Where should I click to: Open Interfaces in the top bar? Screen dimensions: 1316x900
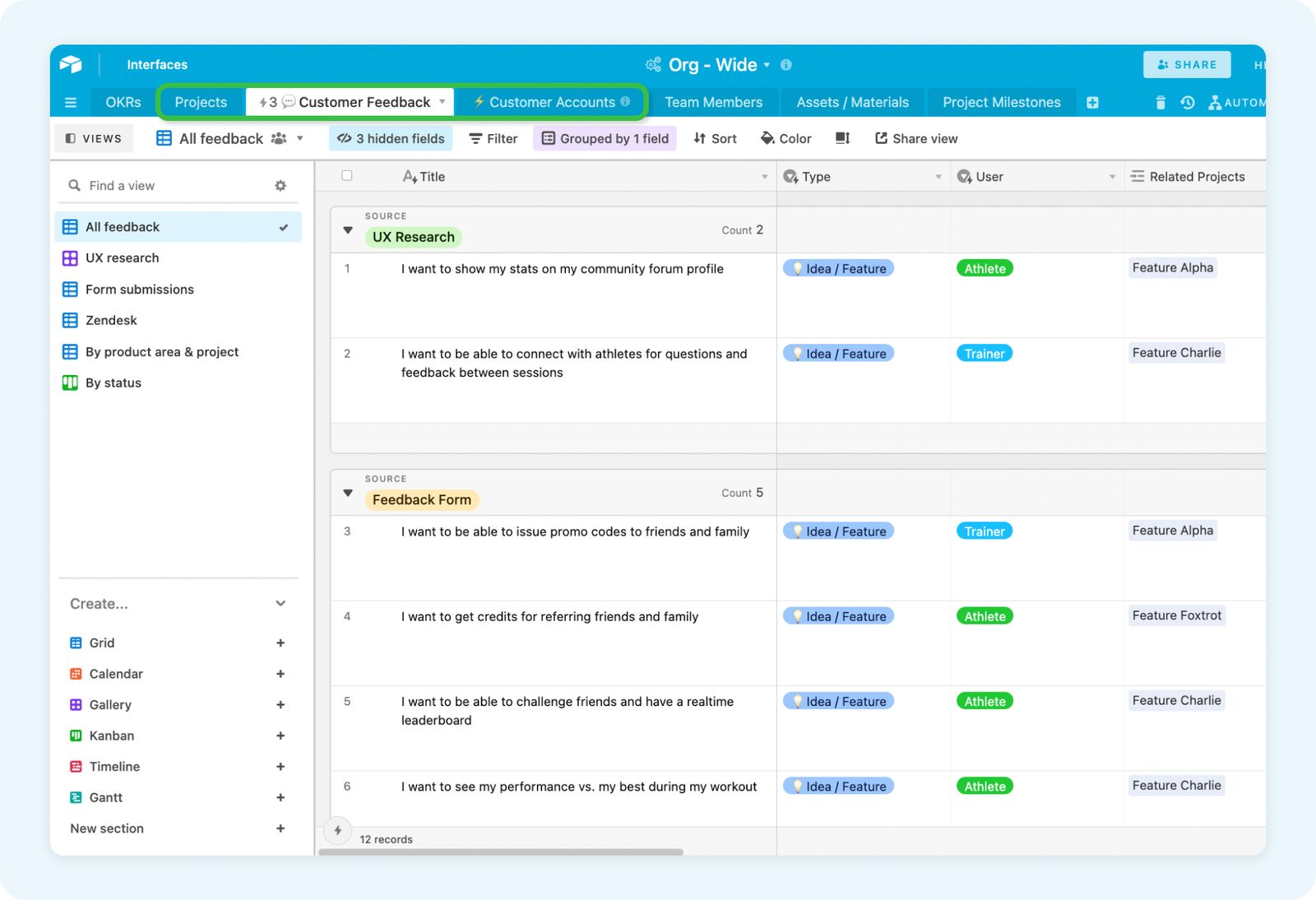pos(156,64)
